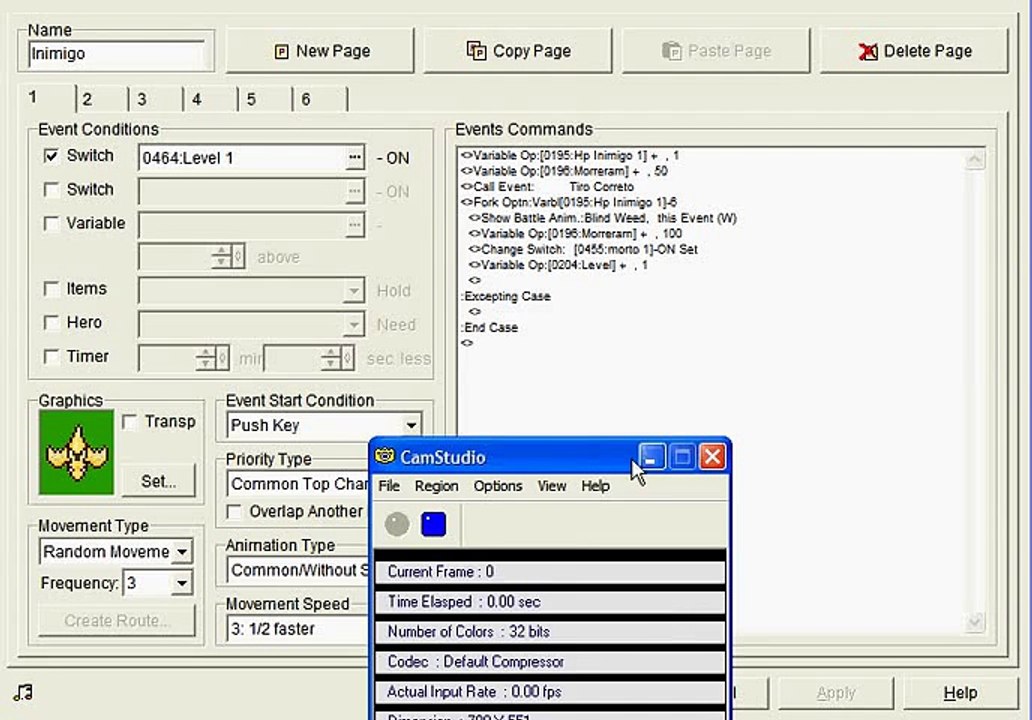The width and height of the screenshot is (1032, 720).
Task: Click the event Name input field
Action: click(x=116, y=53)
